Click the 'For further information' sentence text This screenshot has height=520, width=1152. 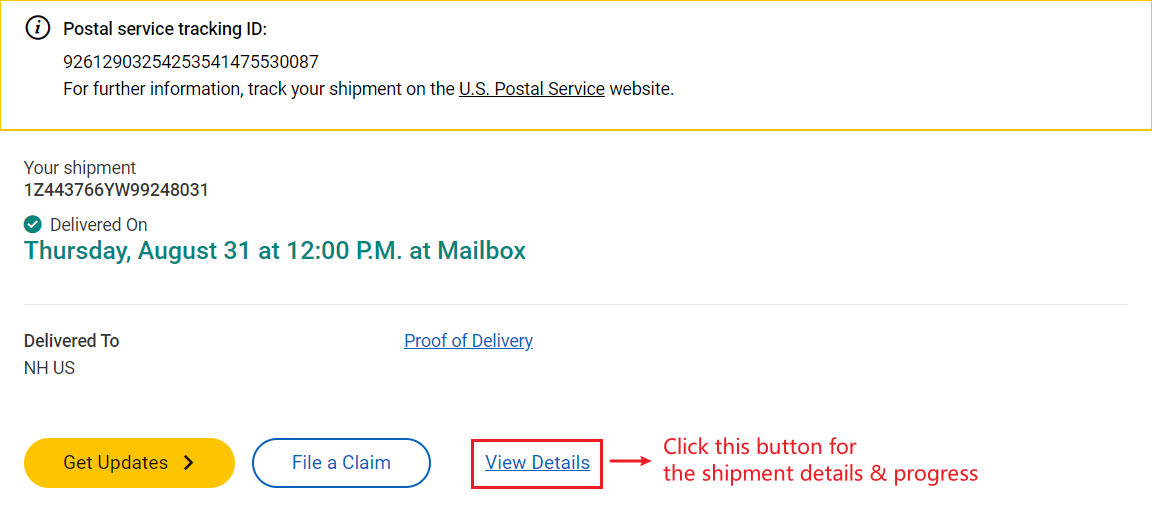pyautogui.click(x=258, y=89)
